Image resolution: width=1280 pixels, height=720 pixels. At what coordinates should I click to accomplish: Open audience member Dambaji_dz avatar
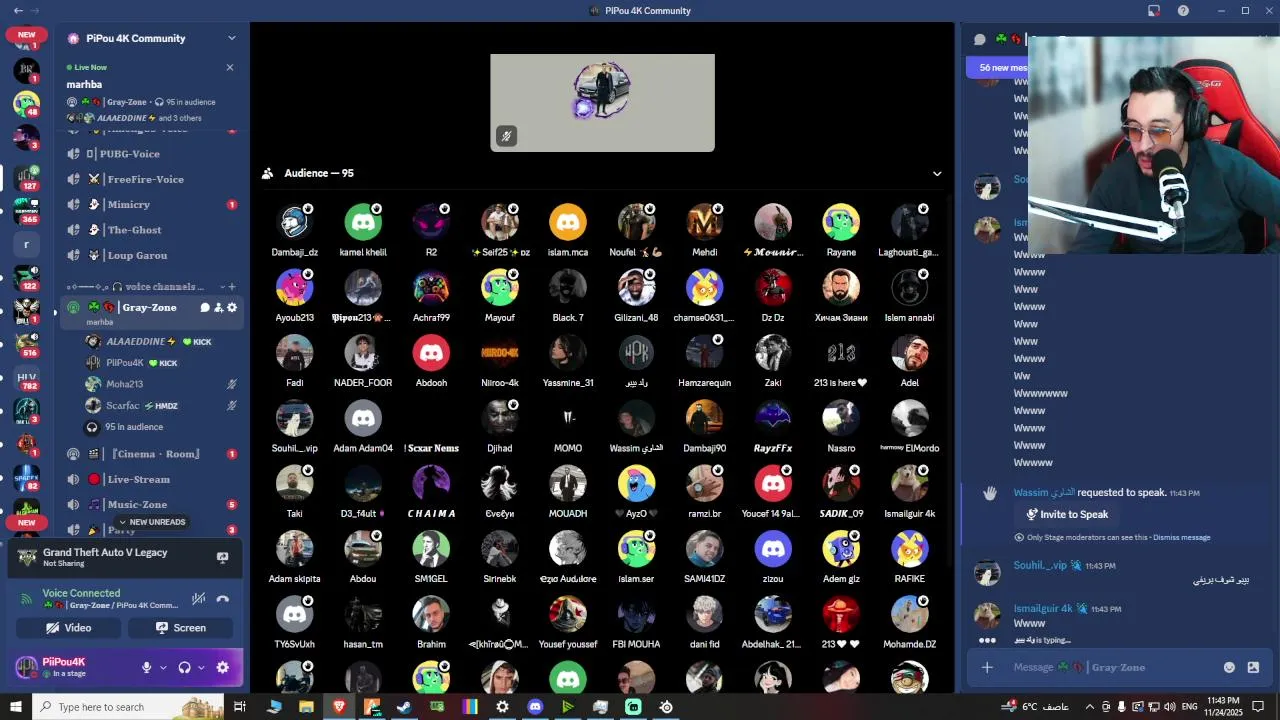[294, 222]
